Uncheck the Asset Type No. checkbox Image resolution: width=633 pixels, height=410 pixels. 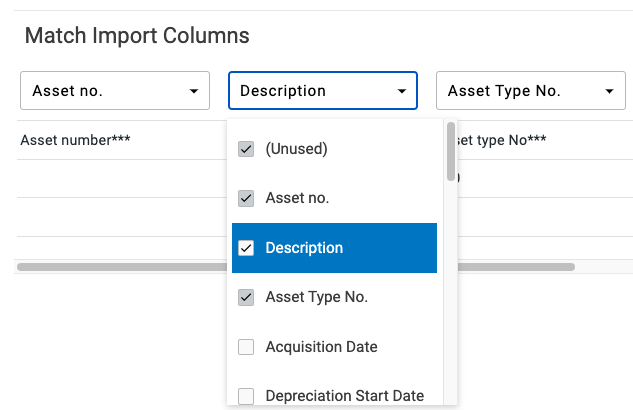coord(246,297)
